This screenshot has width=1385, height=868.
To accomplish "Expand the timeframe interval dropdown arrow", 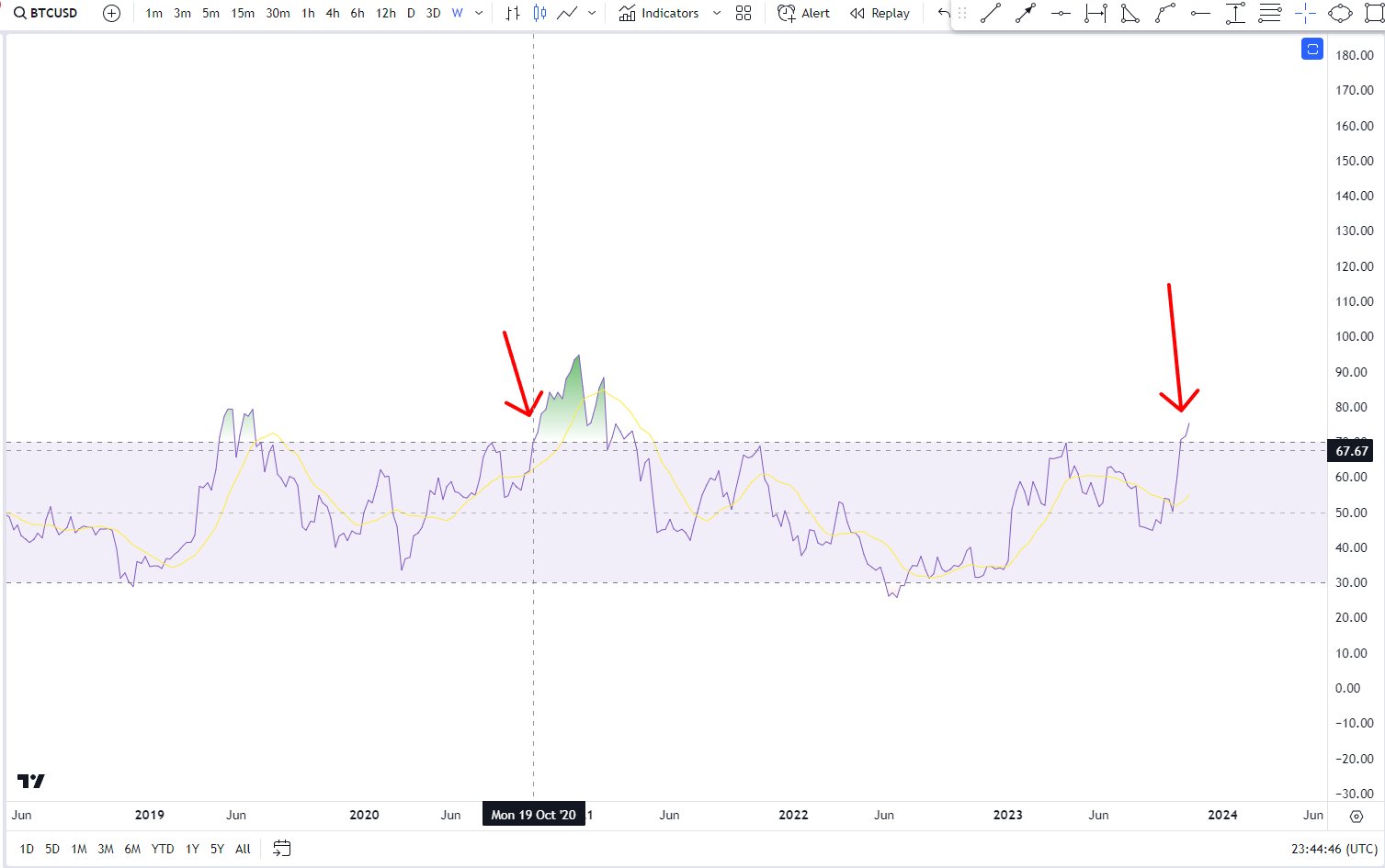I will [x=479, y=13].
